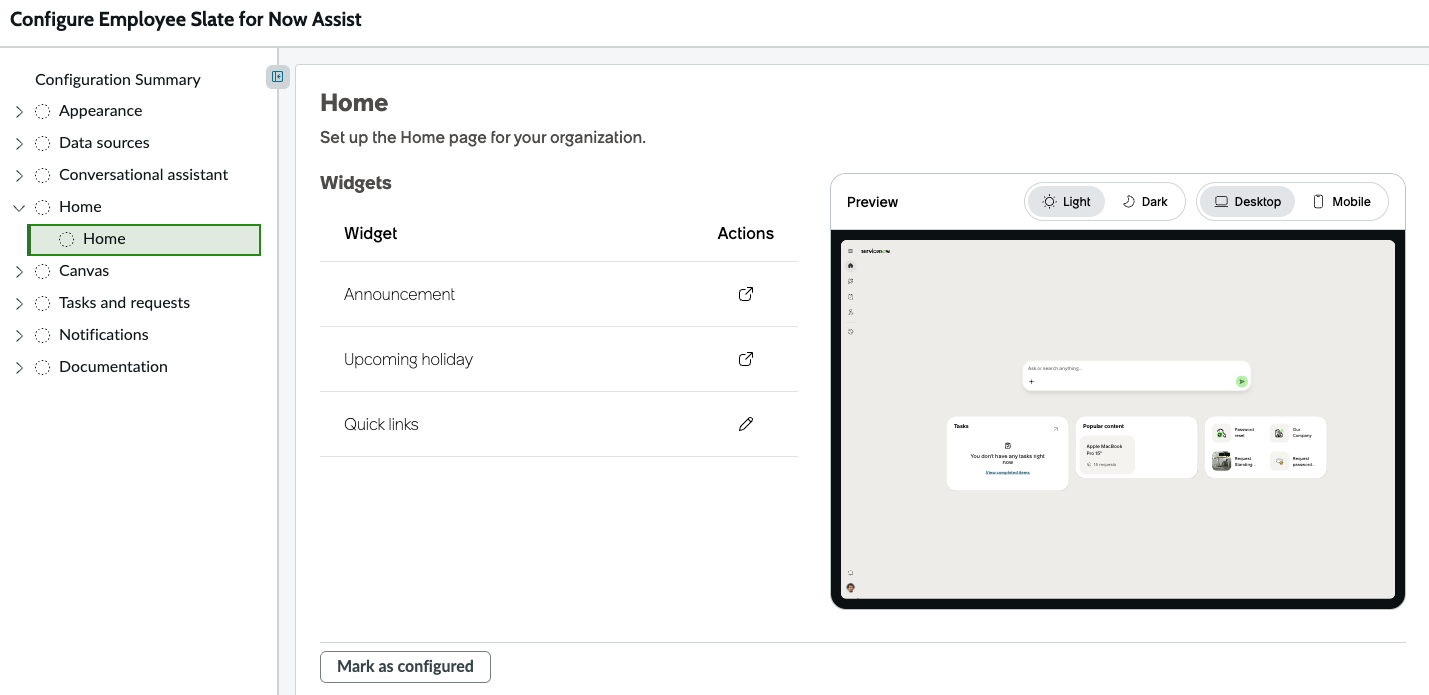Viewport: 1429px width, 695px height.
Task: Click plus icon in preview search box
Action: click(1031, 381)
